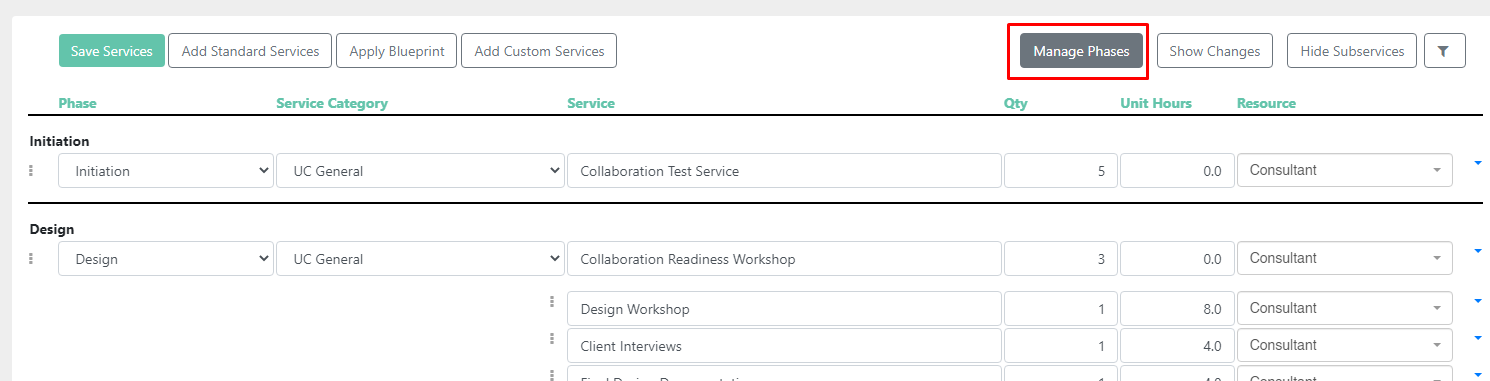Viewport: 1490px width, 381px height.
Task: Click Qty field for Collaboration Test Service
Action: click(x=1061, y=171)
